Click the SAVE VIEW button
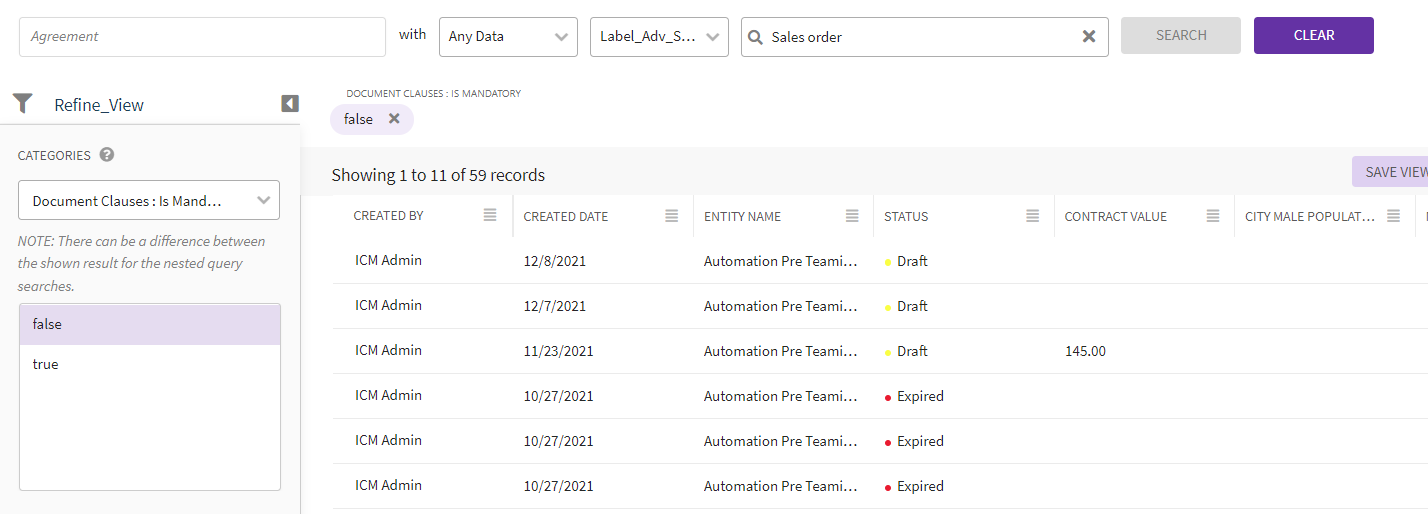Viewport: 1428px width, 514px height. (x=1393, y=172)
